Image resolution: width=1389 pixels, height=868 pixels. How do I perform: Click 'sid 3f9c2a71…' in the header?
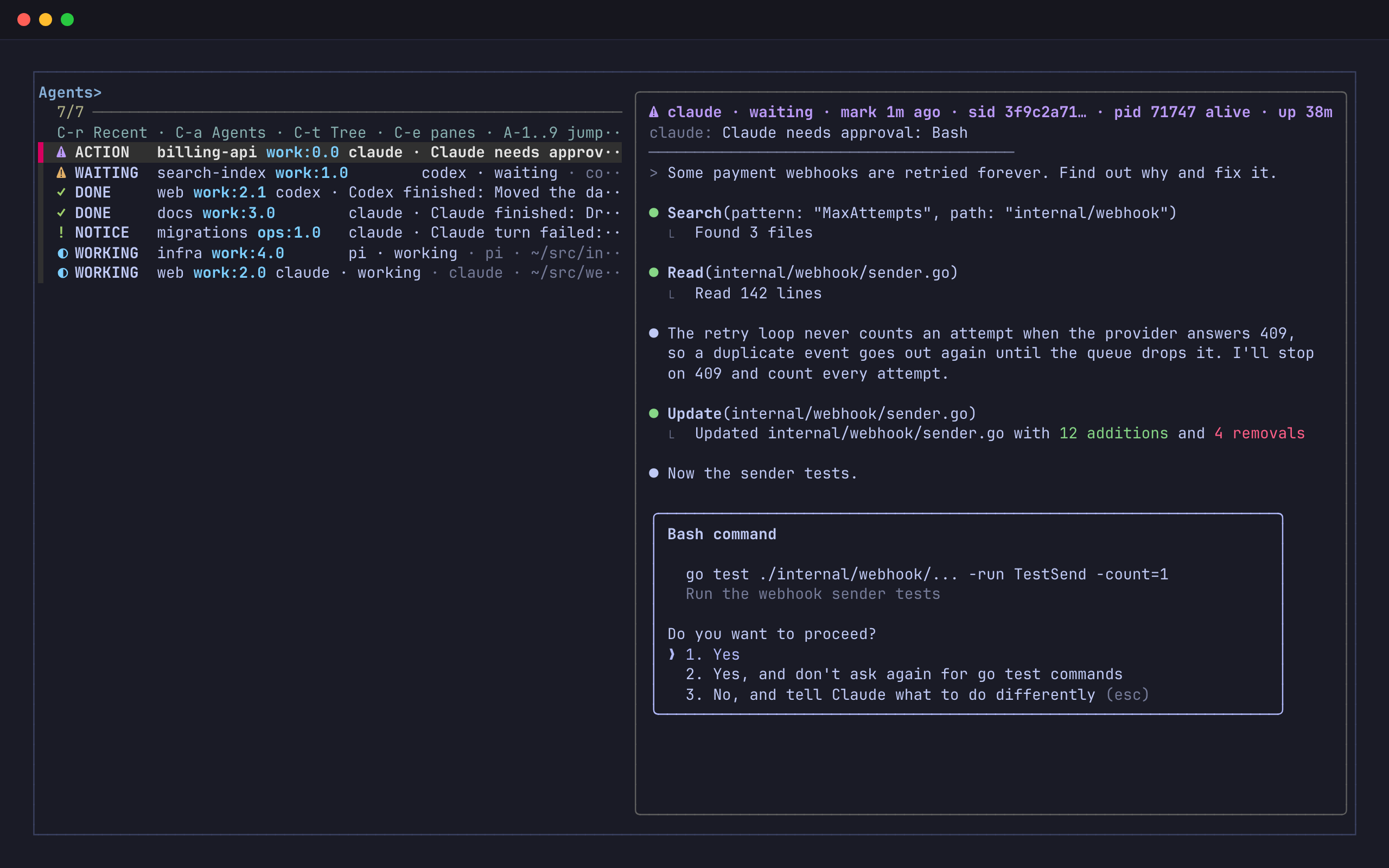click(x=1028, y=112)
